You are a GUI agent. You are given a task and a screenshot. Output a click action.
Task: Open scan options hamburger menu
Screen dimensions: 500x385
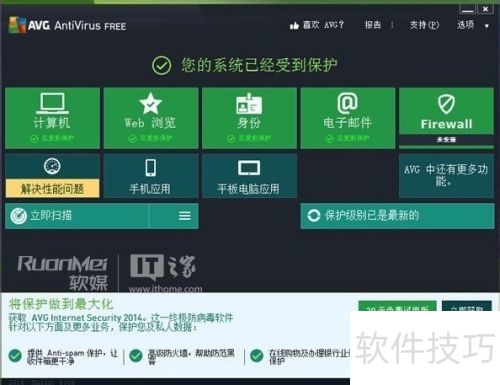pos(185,216)
